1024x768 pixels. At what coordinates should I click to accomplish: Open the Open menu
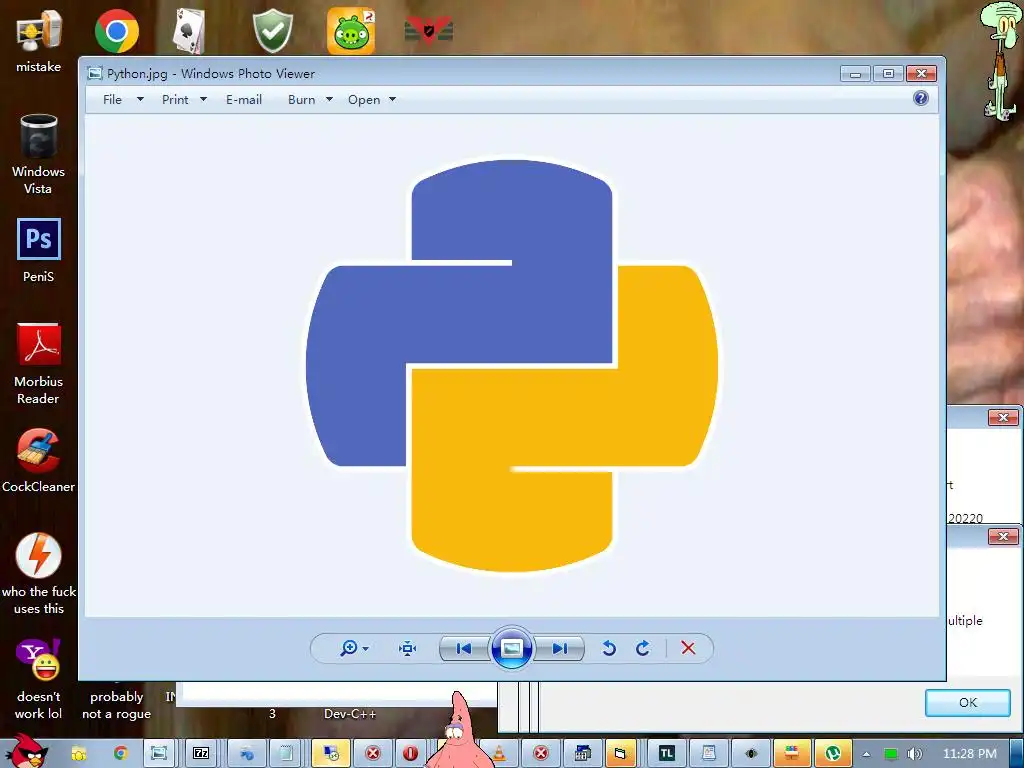[x=364, y=99]
